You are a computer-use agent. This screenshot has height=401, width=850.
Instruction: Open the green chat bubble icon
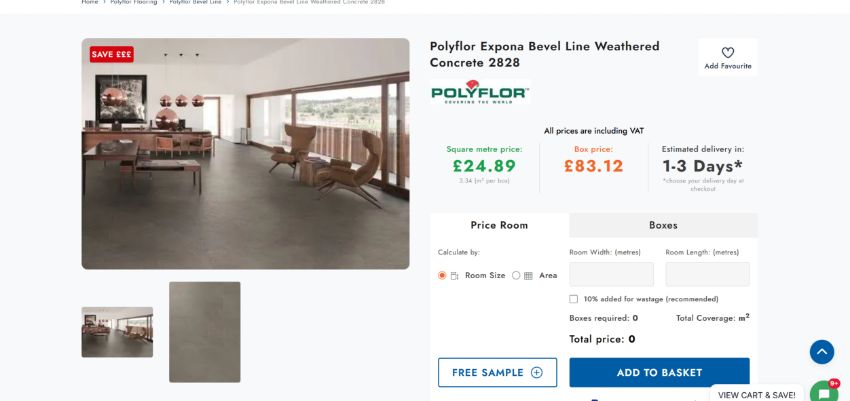pyautogui.click(x=823, y=393)
